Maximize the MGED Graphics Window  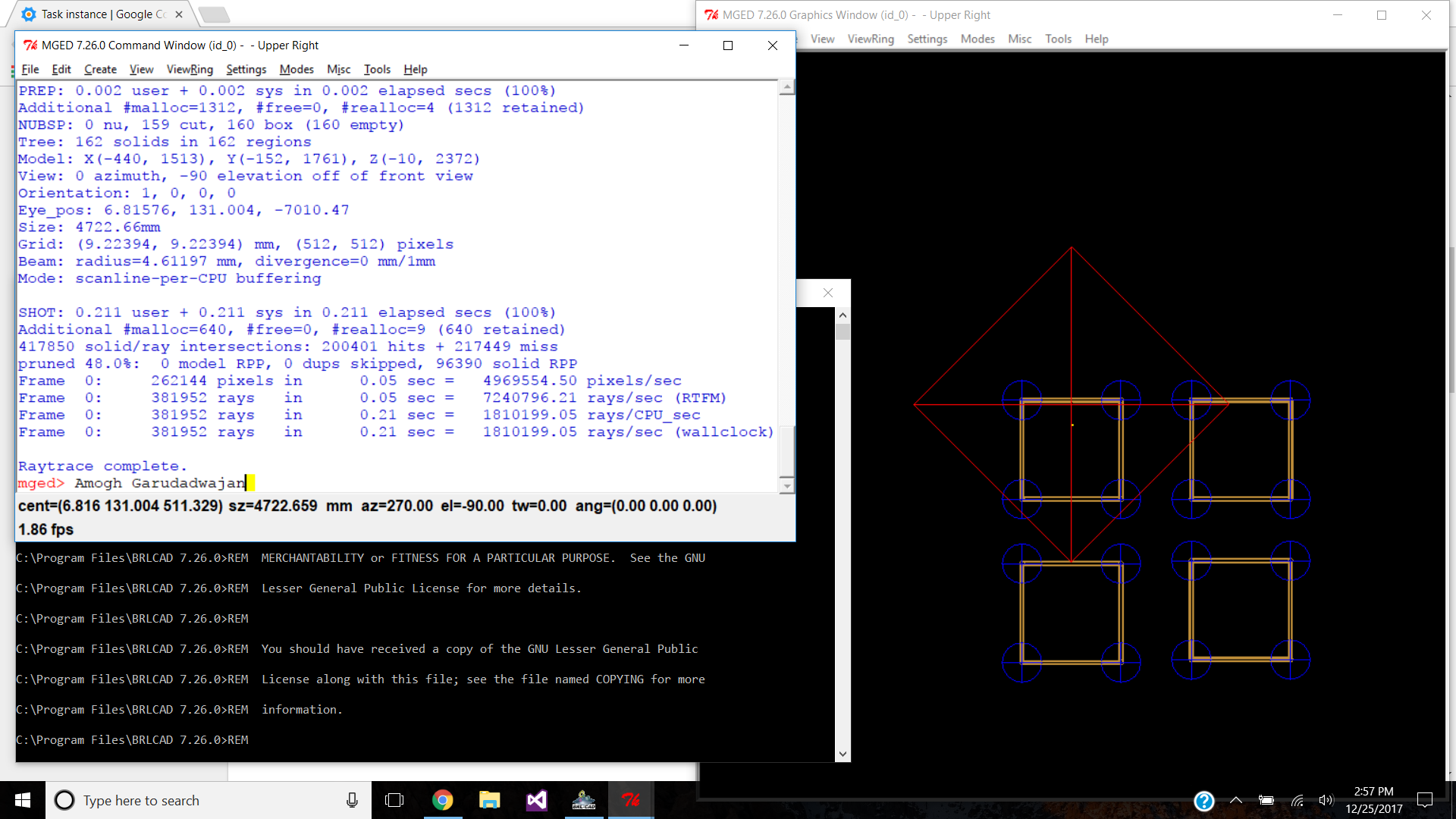coord(1382,15)
